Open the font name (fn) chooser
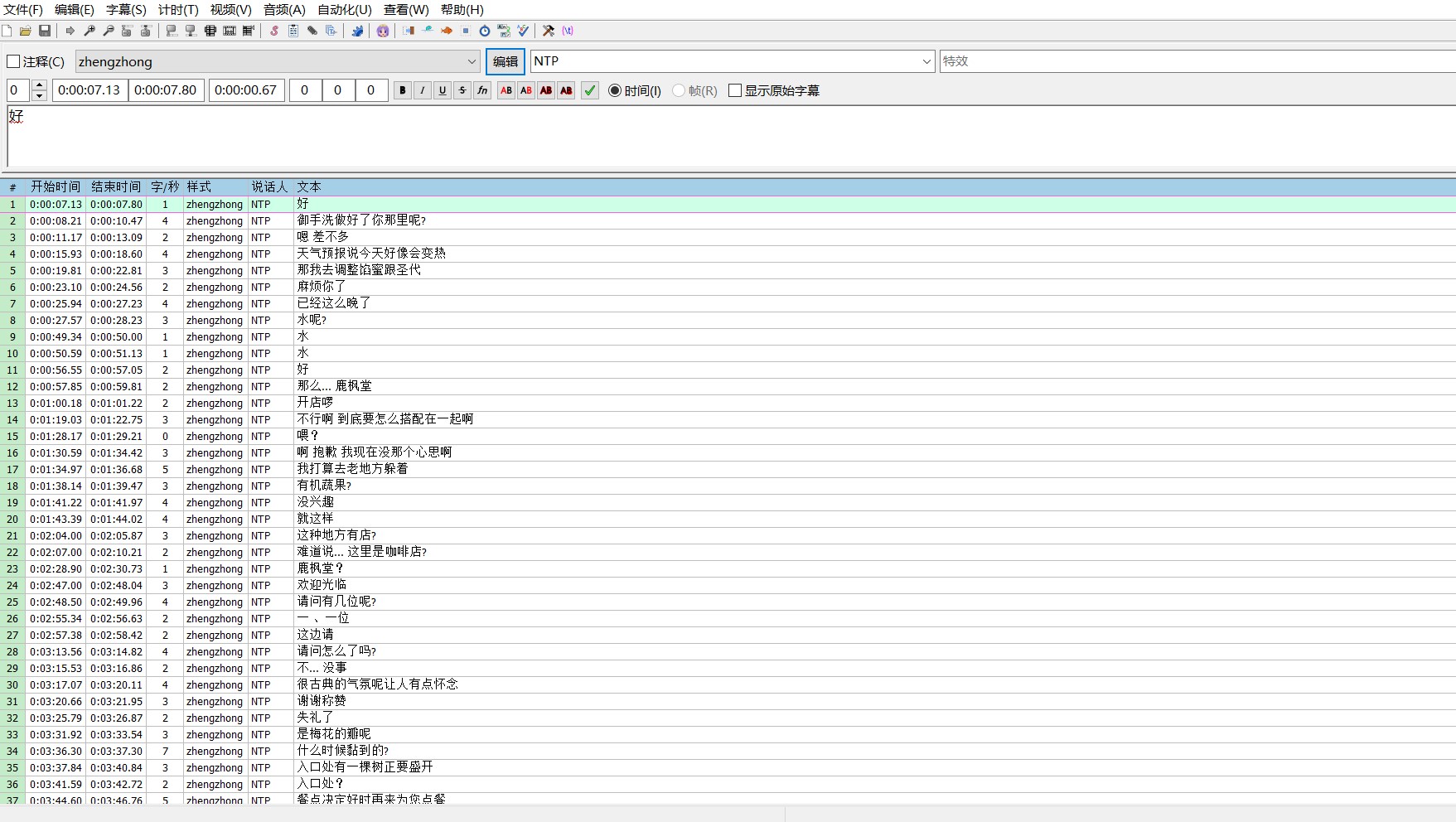The width and height of the screenshot is (1456, 822). click(x=482, y=90)
